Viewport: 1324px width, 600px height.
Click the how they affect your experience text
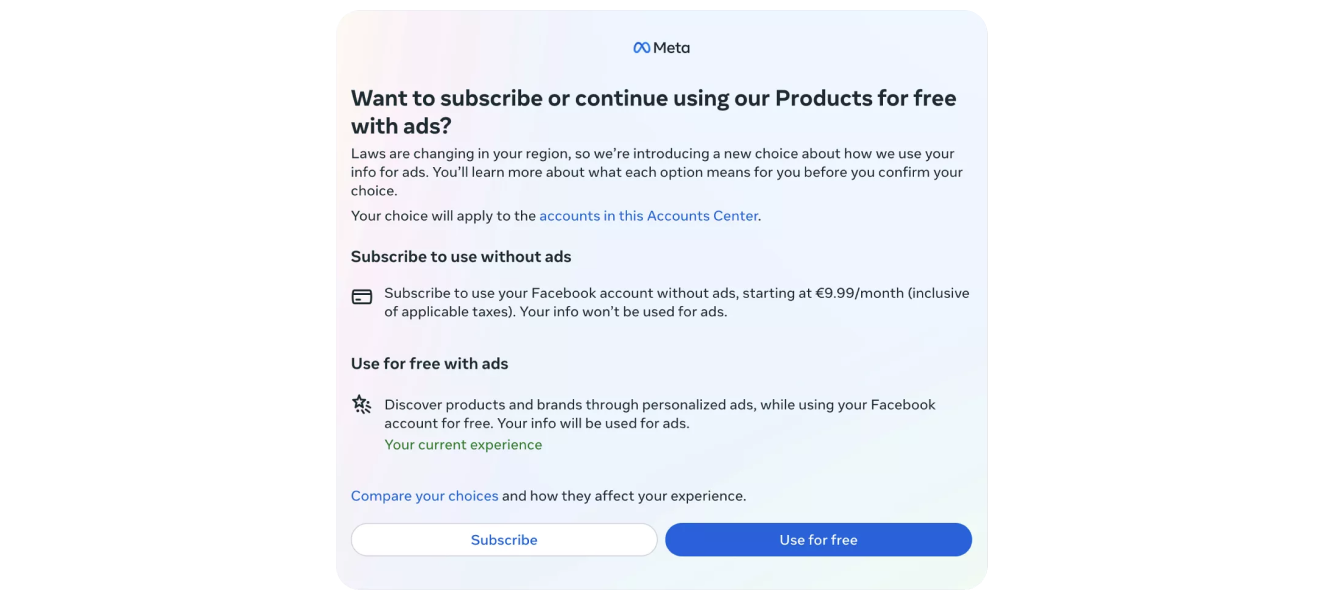(x=624, y=496)
